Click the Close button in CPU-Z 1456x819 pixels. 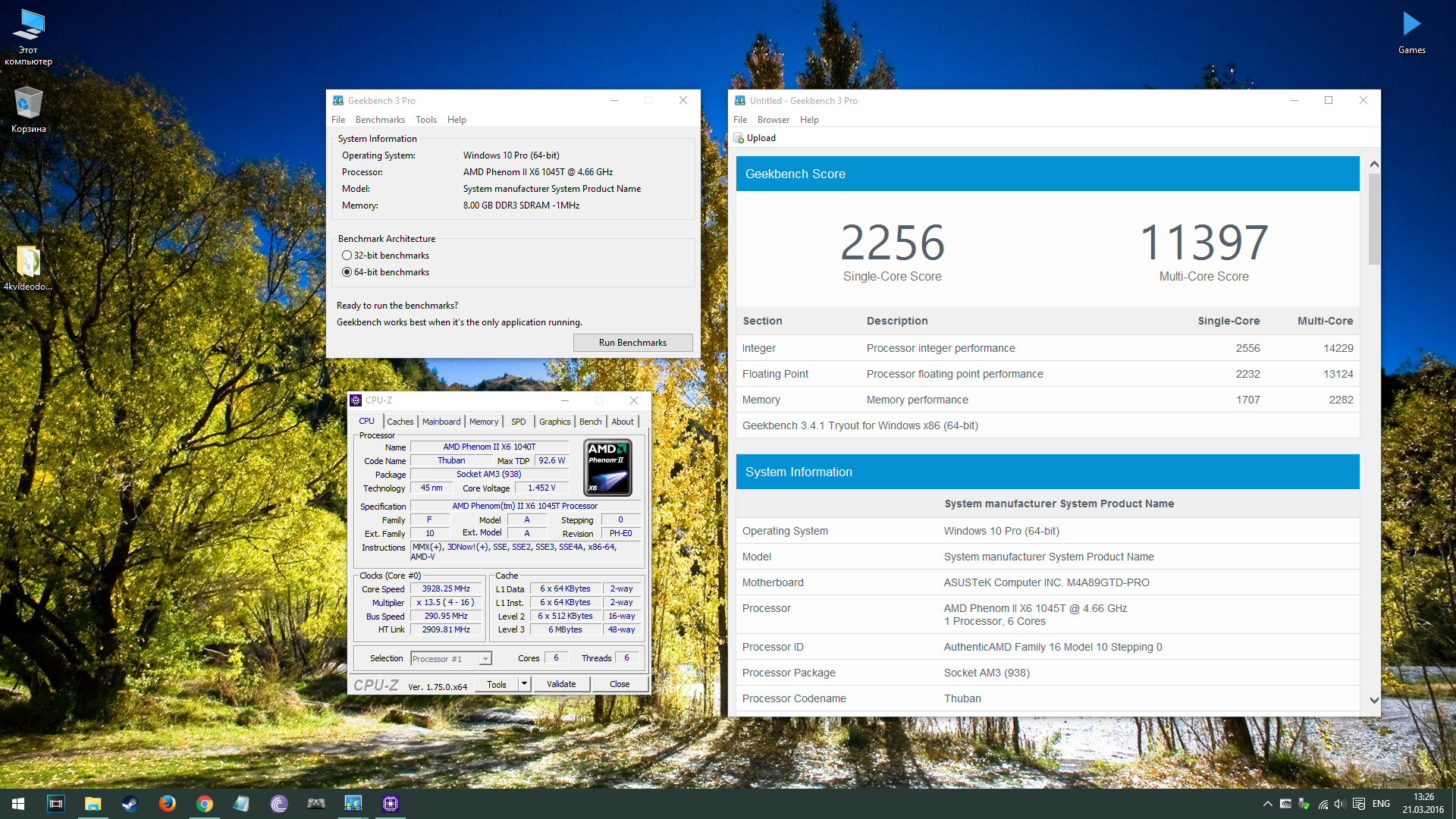click(x=620, y=684)
